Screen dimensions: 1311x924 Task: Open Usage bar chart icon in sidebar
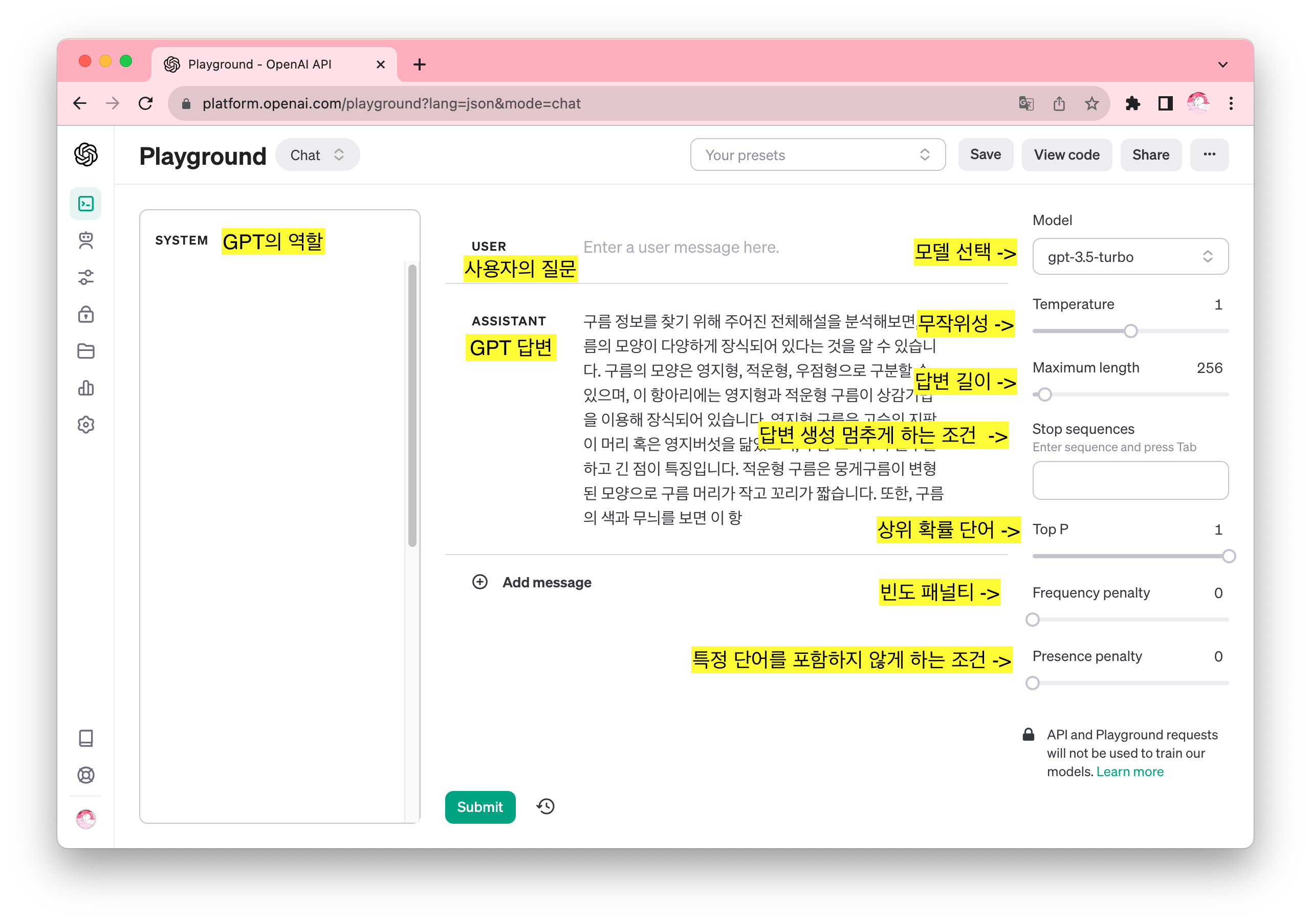[x=85, y=388]
